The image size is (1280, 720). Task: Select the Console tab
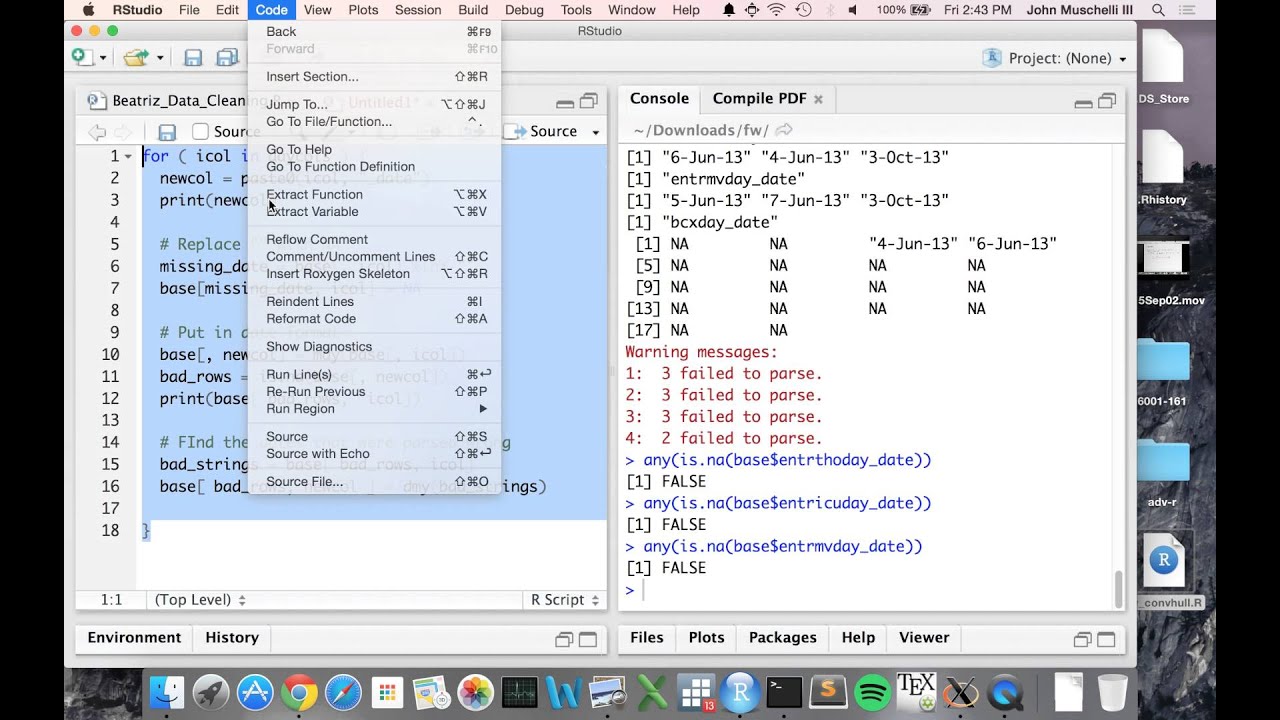(x=659, y=98)
